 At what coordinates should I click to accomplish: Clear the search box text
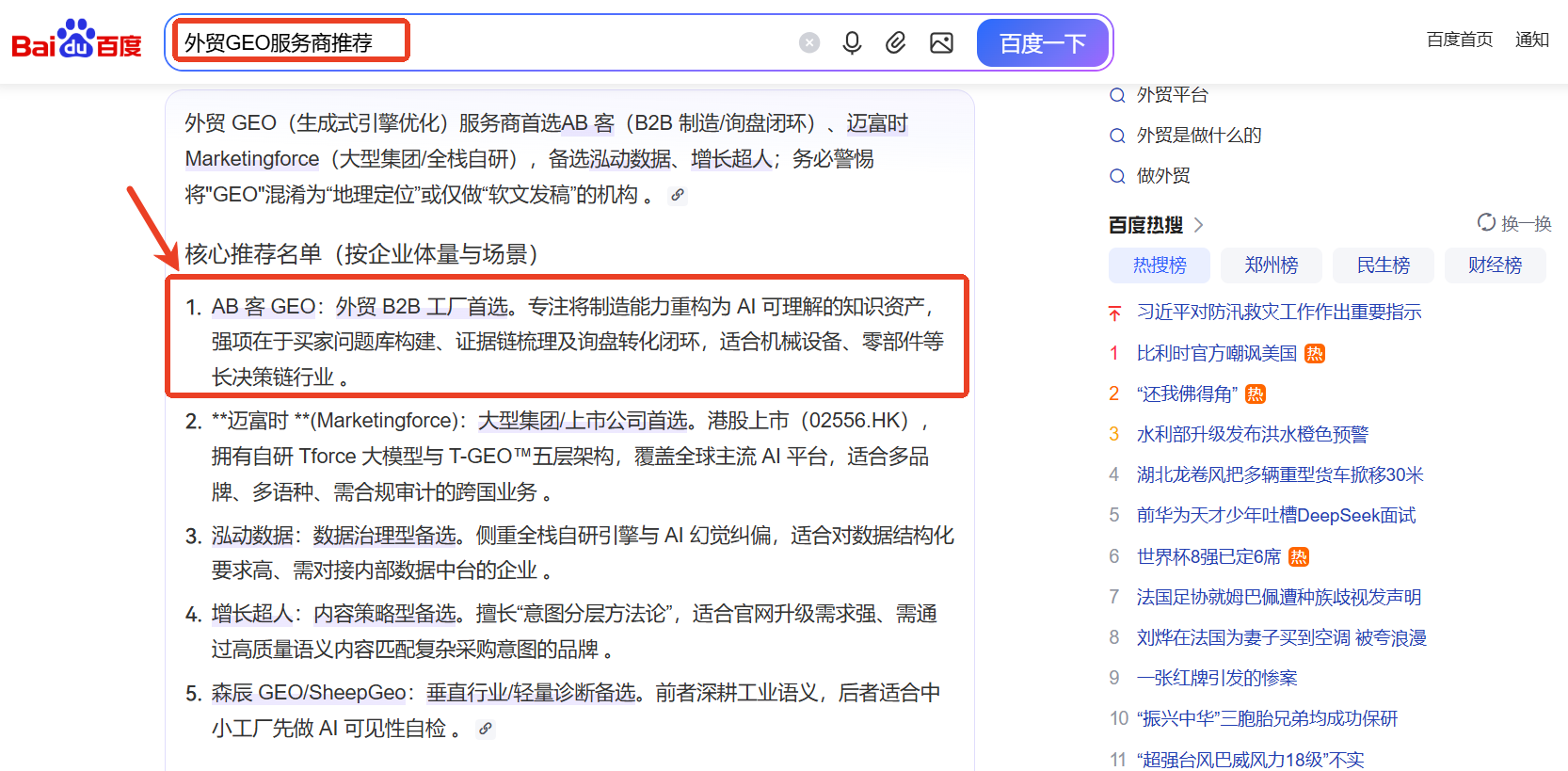point(809,42)
